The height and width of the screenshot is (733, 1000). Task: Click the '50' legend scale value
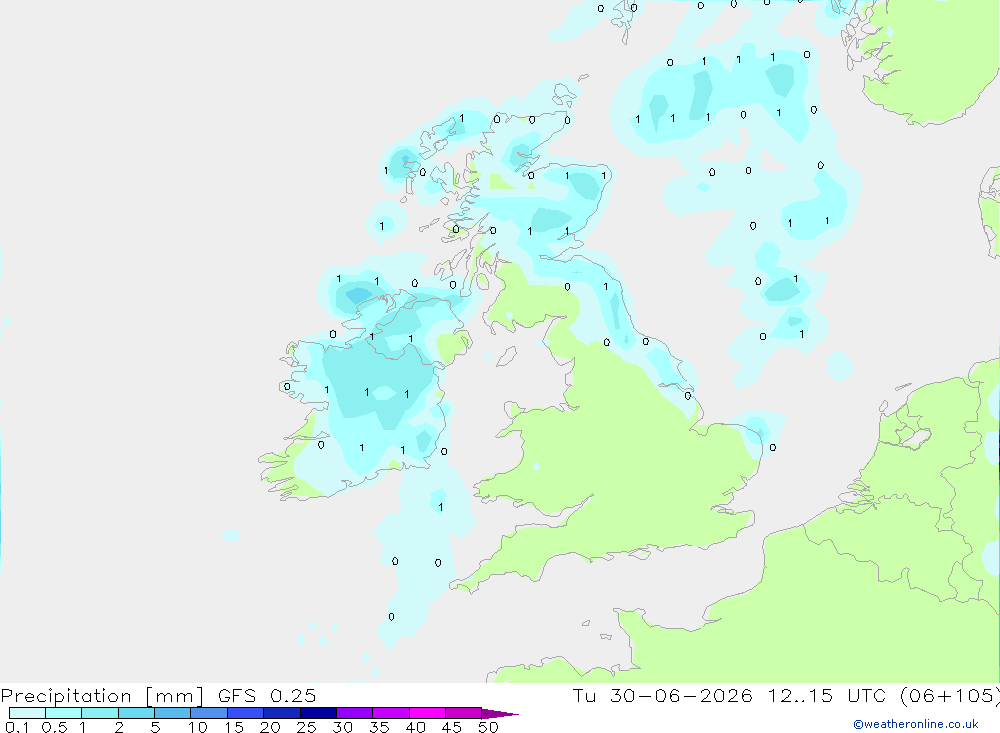(489, 727)
